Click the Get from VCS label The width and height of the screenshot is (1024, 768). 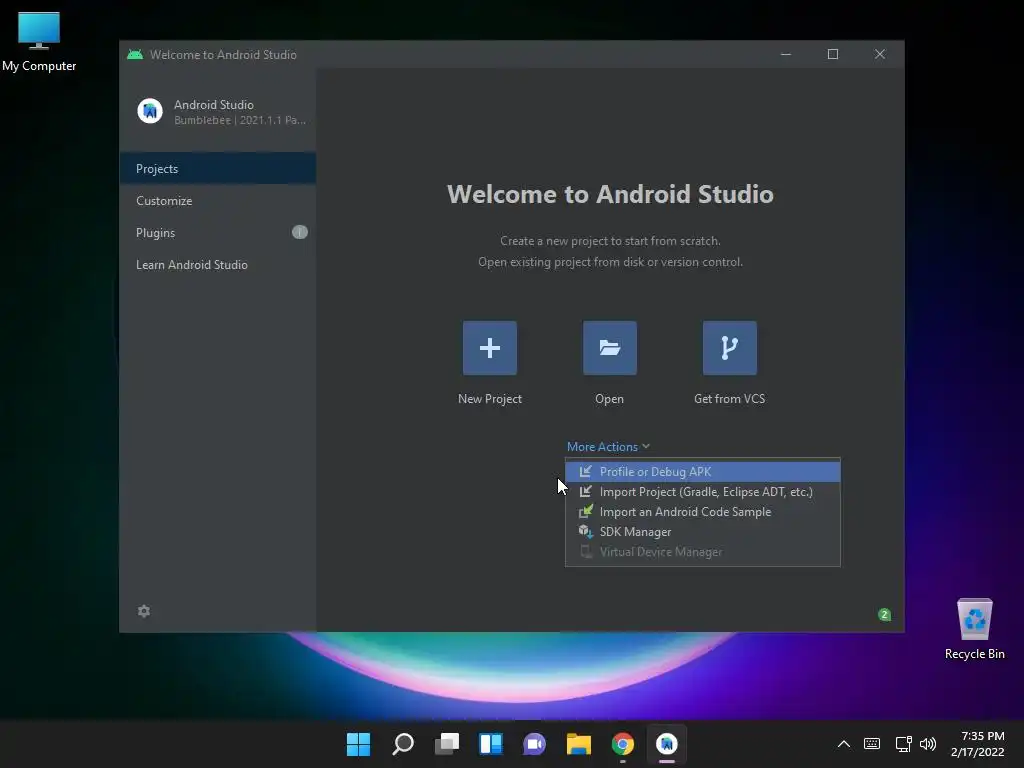click(729, 398)
